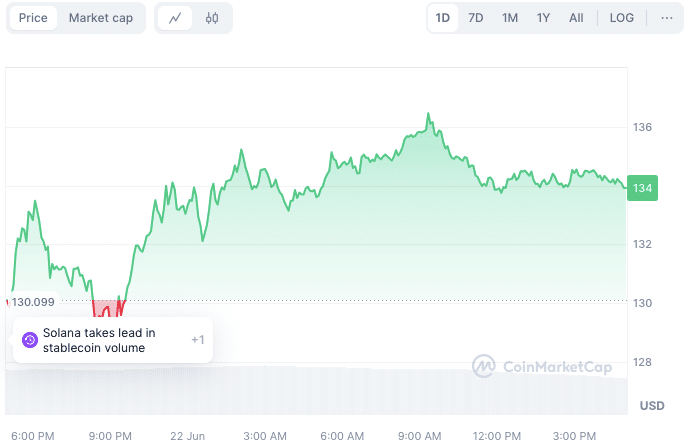
Task: Click the USD currency label
Action: 652,405
